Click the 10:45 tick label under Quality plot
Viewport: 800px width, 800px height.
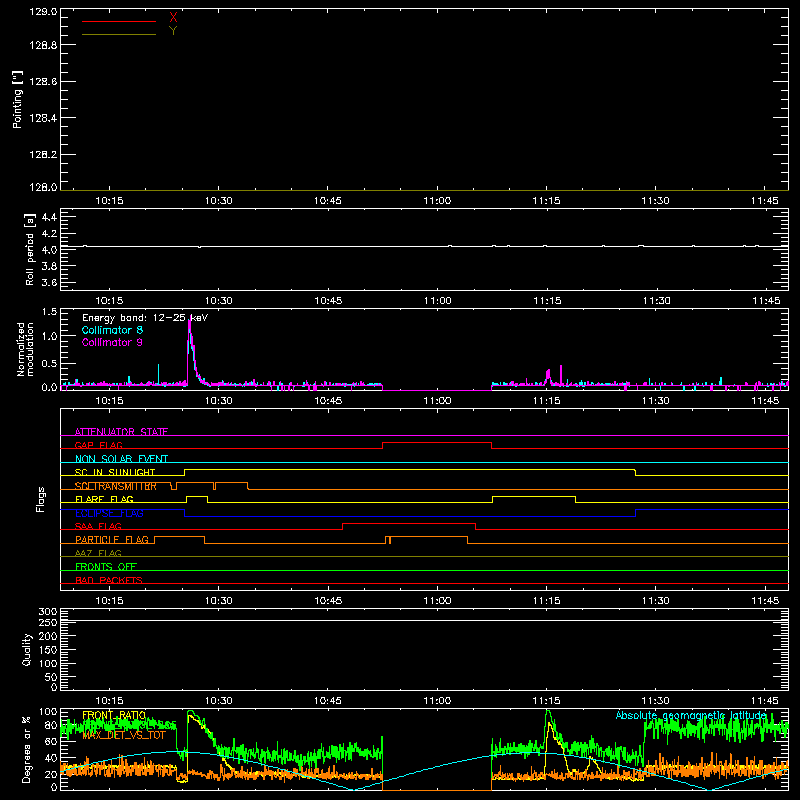(x=328, y=701)
